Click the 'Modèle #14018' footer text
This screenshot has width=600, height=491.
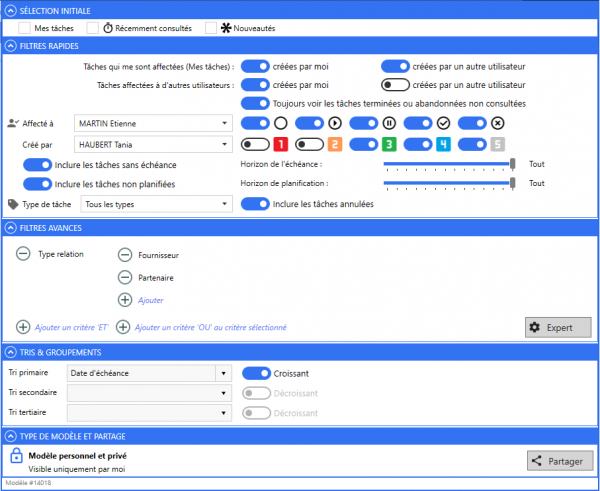click(28, 483)
